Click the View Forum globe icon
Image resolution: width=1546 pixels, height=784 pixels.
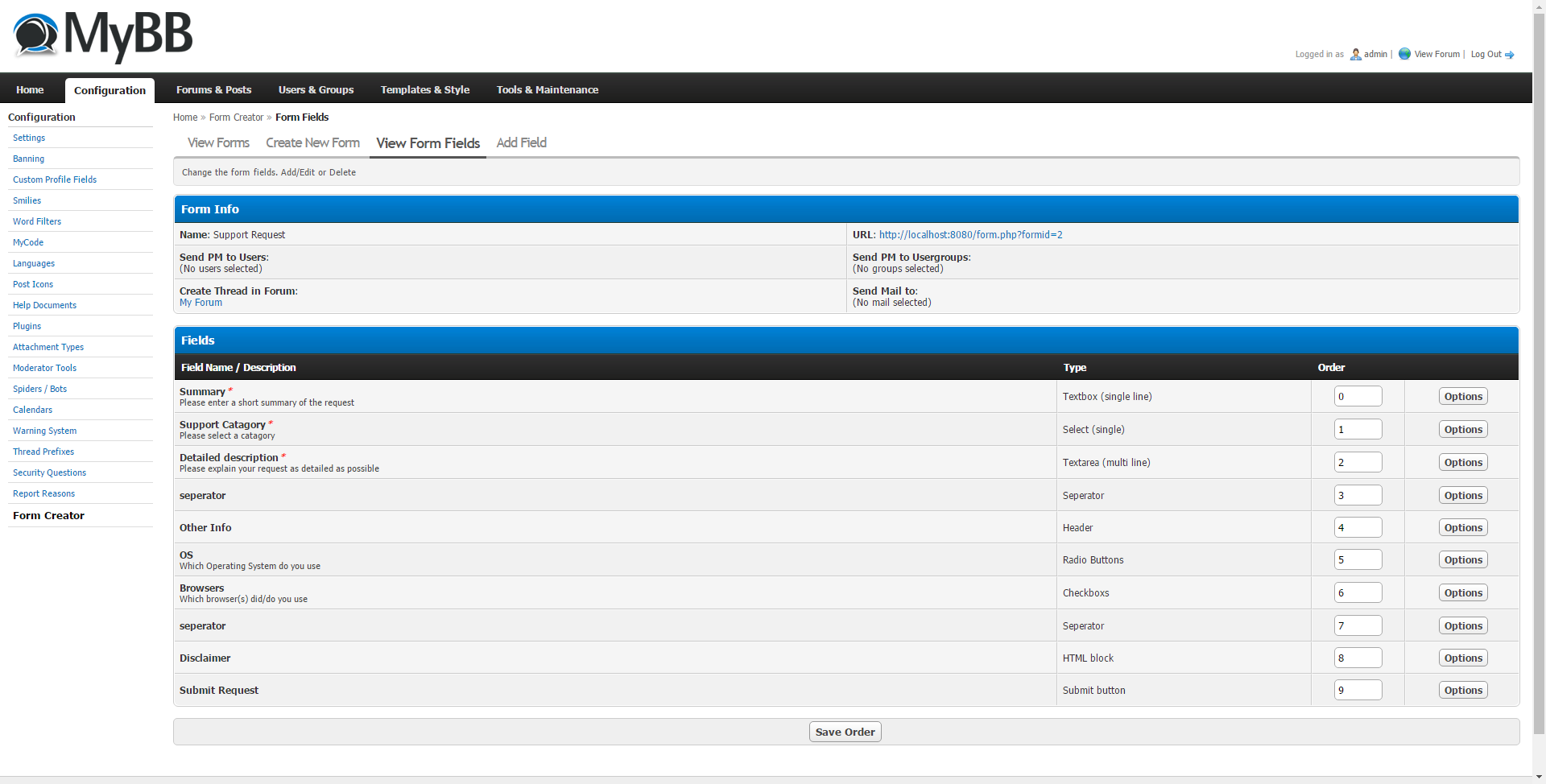click(1404, 54)
